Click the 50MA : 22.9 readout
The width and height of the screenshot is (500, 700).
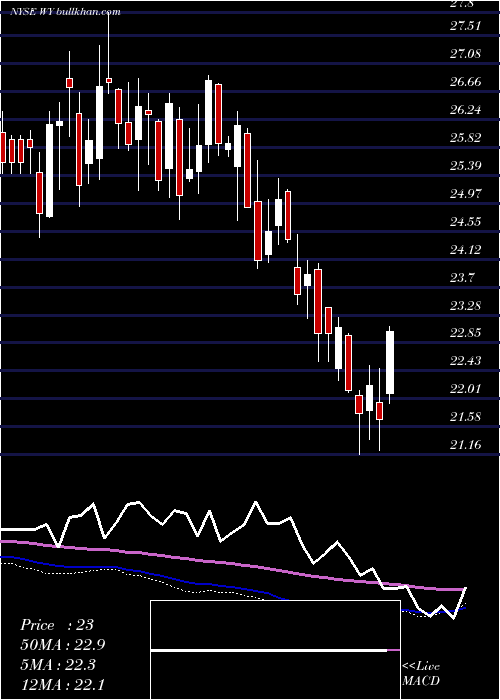click(x=62, y=645)
